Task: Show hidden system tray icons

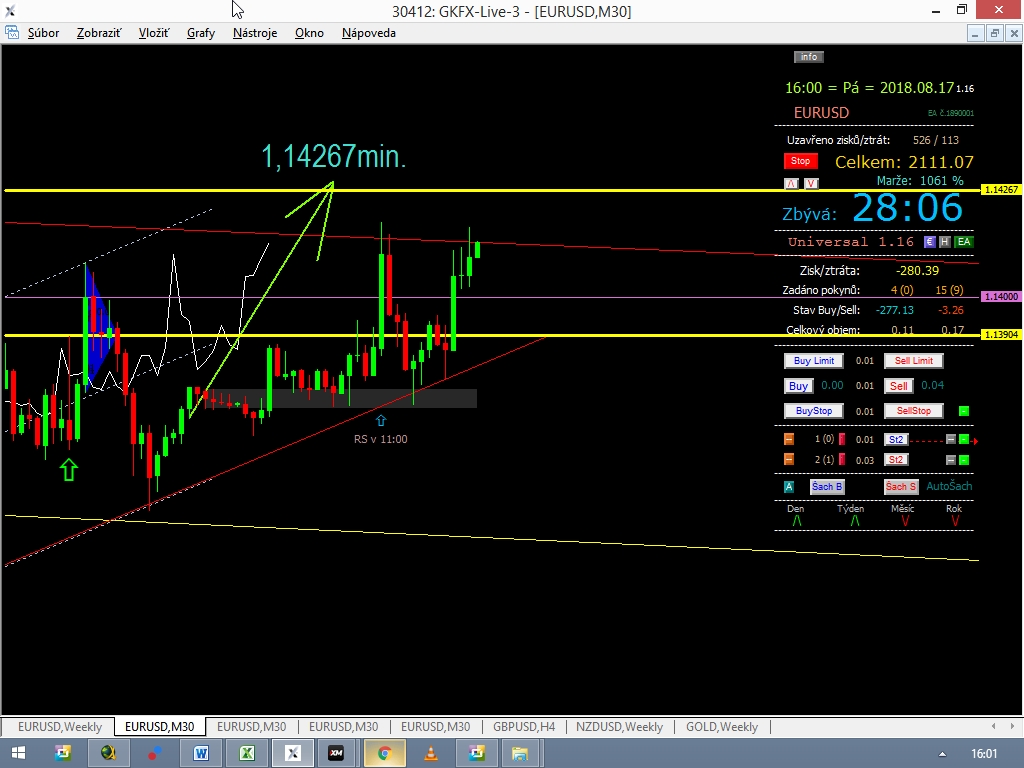Action: point(942,754)
